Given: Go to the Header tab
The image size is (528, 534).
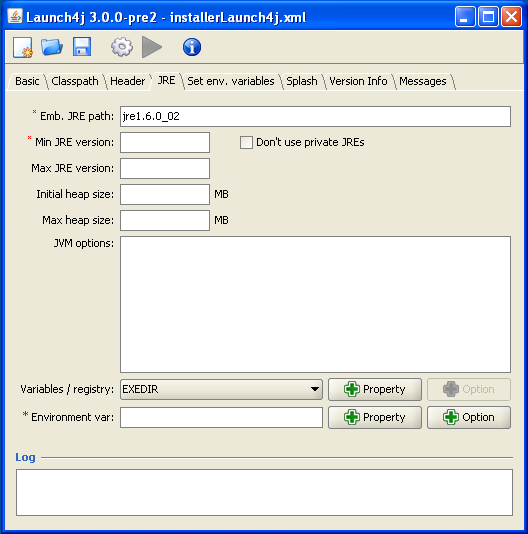Looking at the screenshot, I should [127, 81].
